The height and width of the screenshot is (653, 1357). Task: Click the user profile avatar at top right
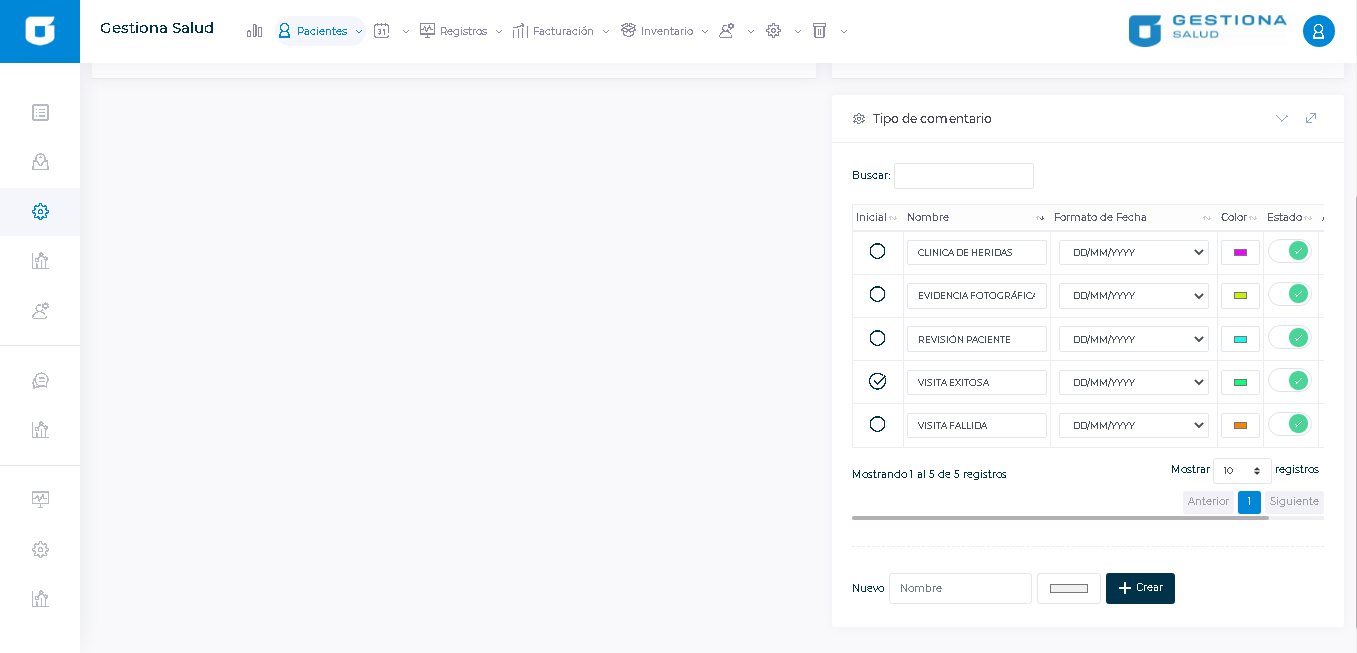[x=1318, y=31]
